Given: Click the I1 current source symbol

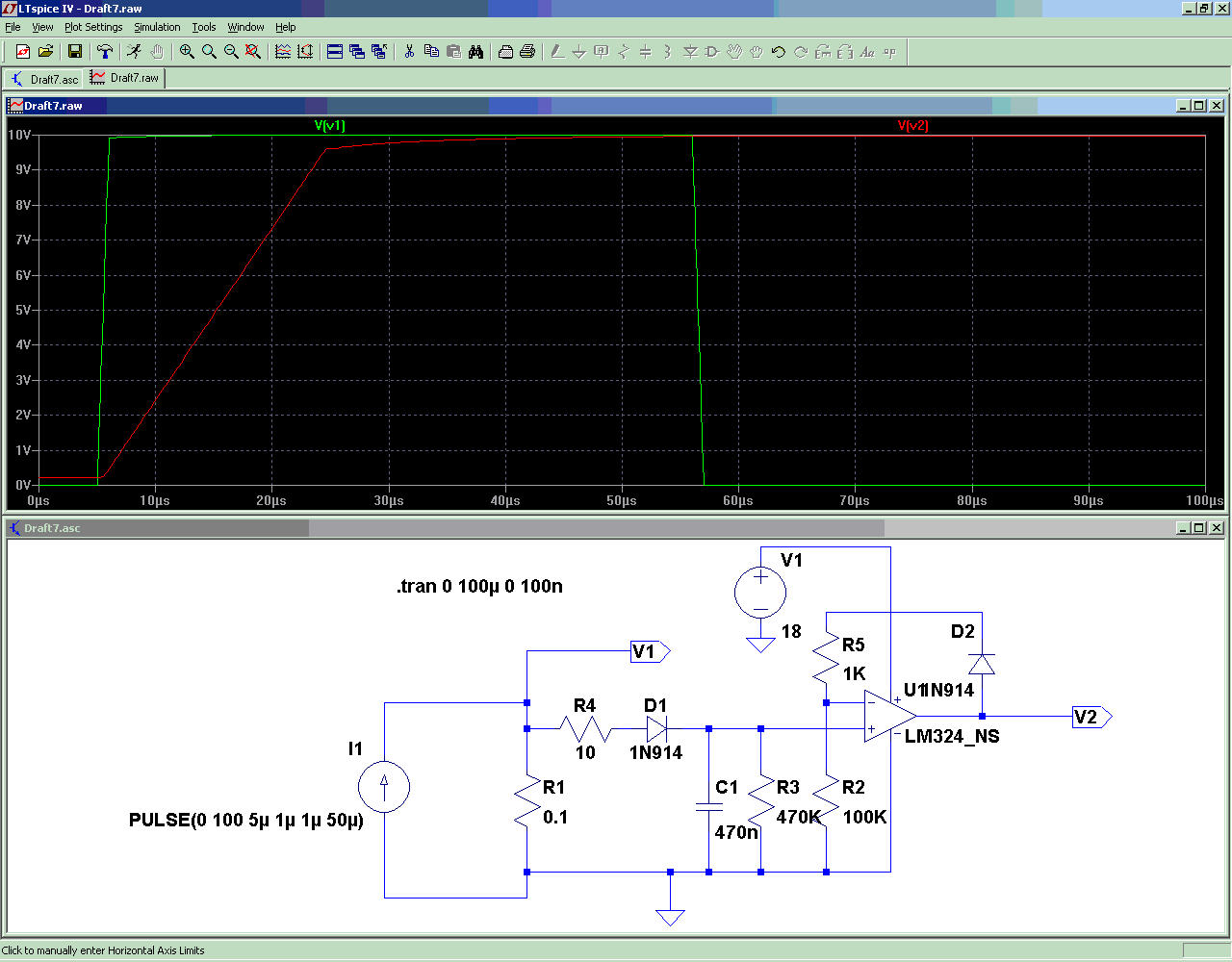Looking at the screenshot, I should coord(384,787).
